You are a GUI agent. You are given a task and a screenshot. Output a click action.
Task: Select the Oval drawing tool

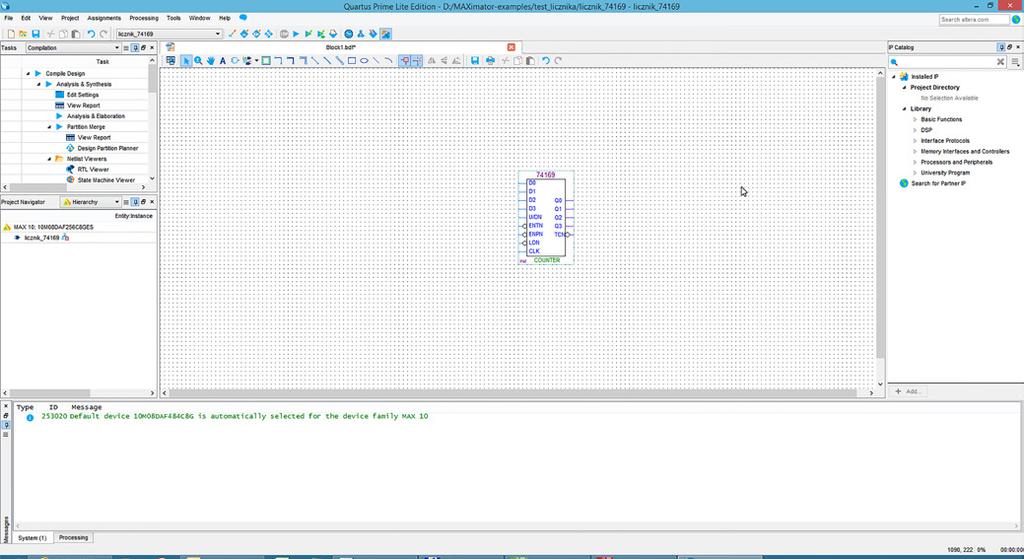364,61
